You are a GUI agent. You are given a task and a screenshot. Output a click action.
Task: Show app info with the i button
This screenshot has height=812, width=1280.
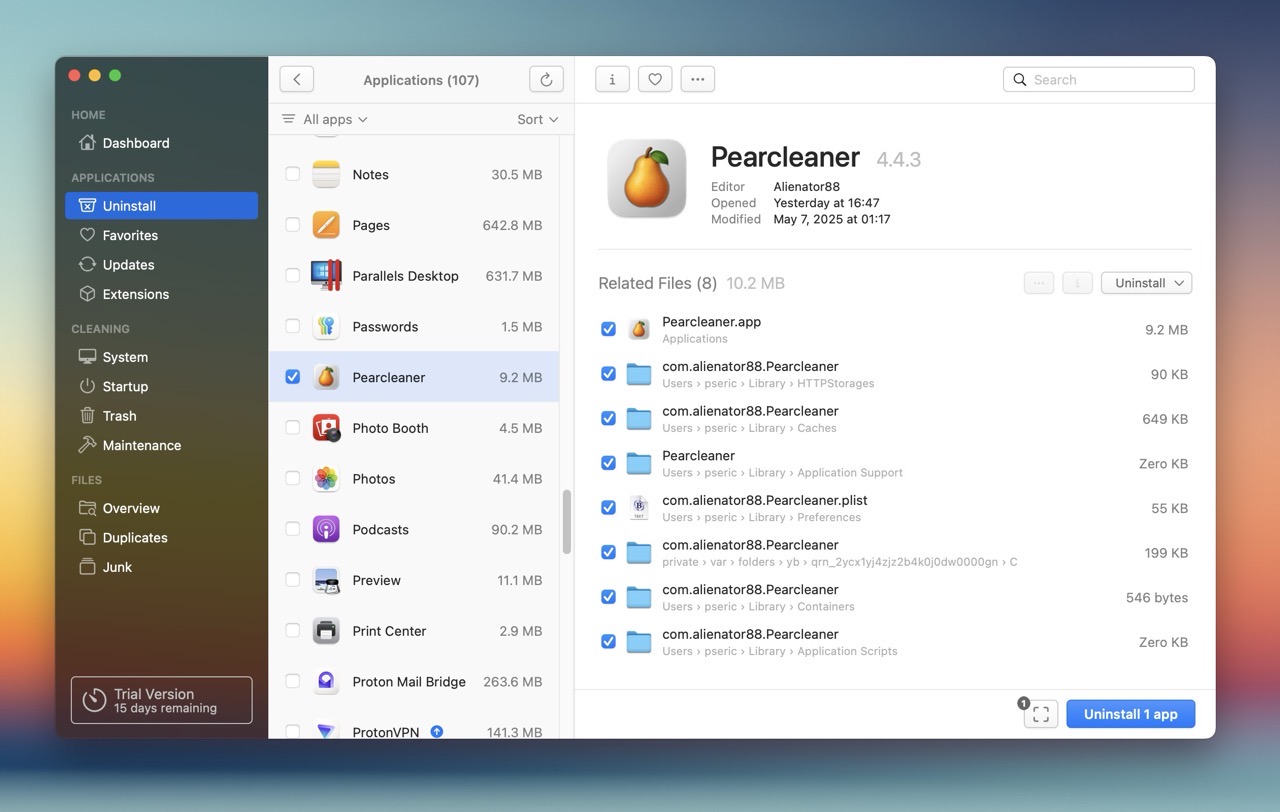pyautogui.click(x=612, y=80)
